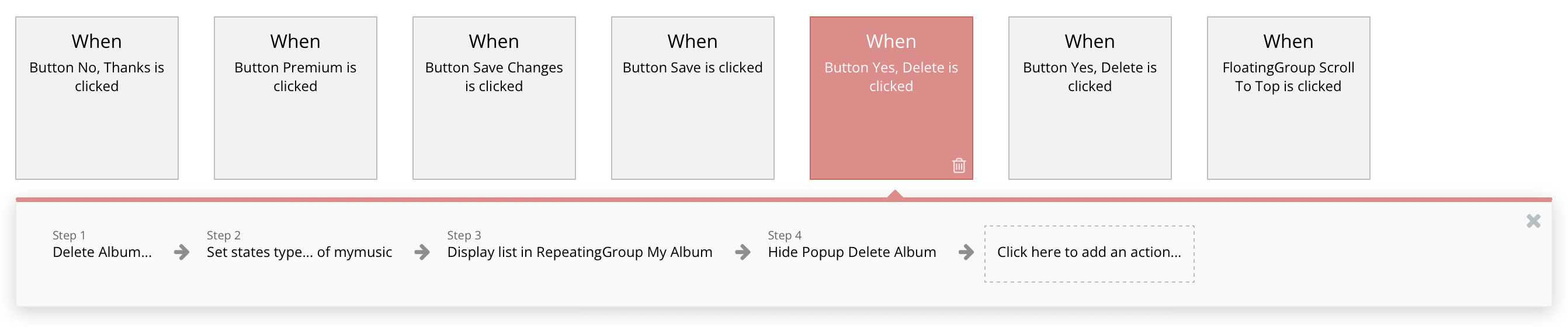Click the red highlighted 'Yes, Delete' event
The width and height of the screenshot is (1568, 327).
(890, 98)
